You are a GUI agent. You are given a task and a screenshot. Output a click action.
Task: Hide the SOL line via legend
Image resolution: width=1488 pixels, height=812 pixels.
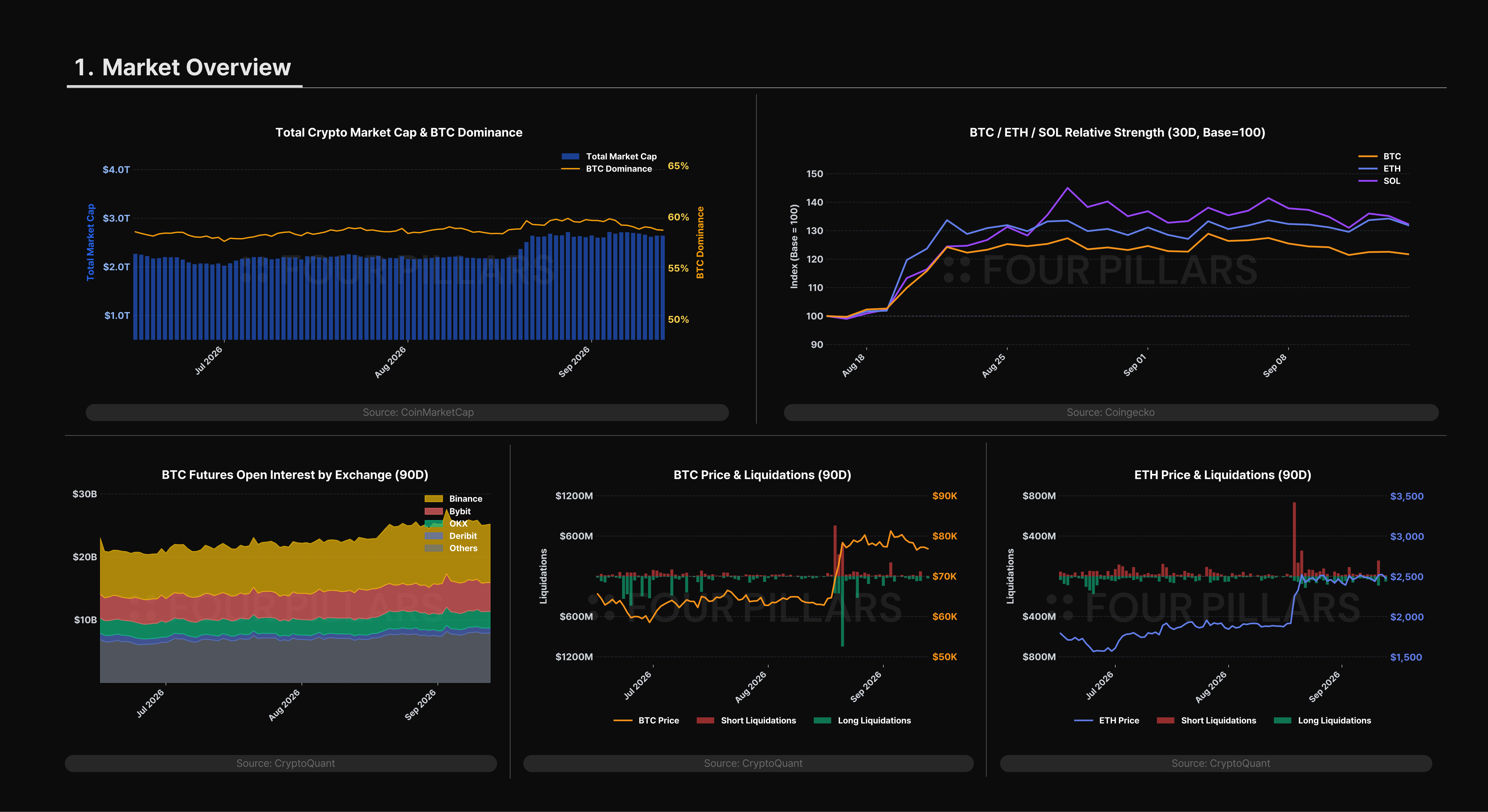(1379, 181)
